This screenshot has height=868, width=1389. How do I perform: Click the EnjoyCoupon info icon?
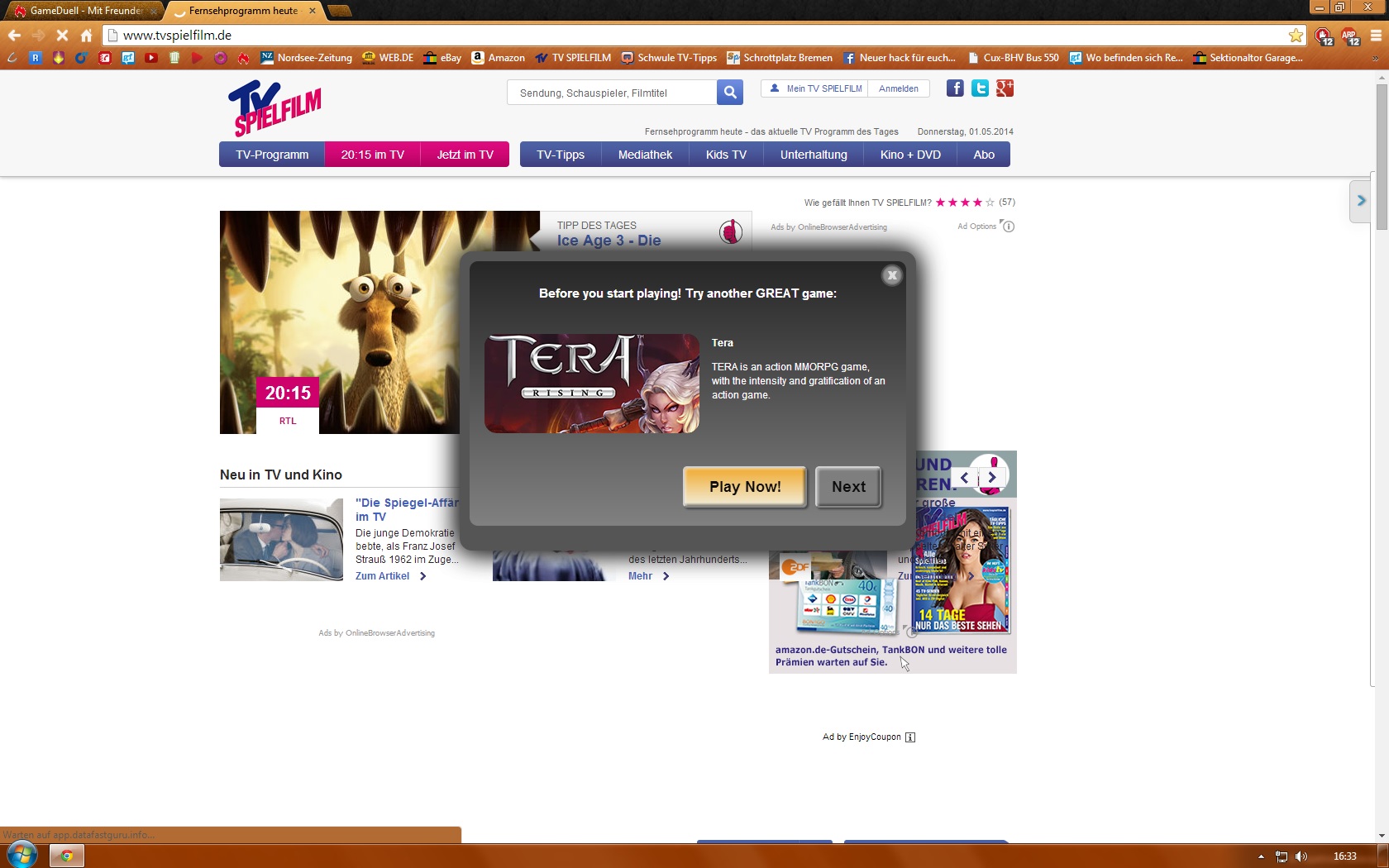(x=910, y=737)
